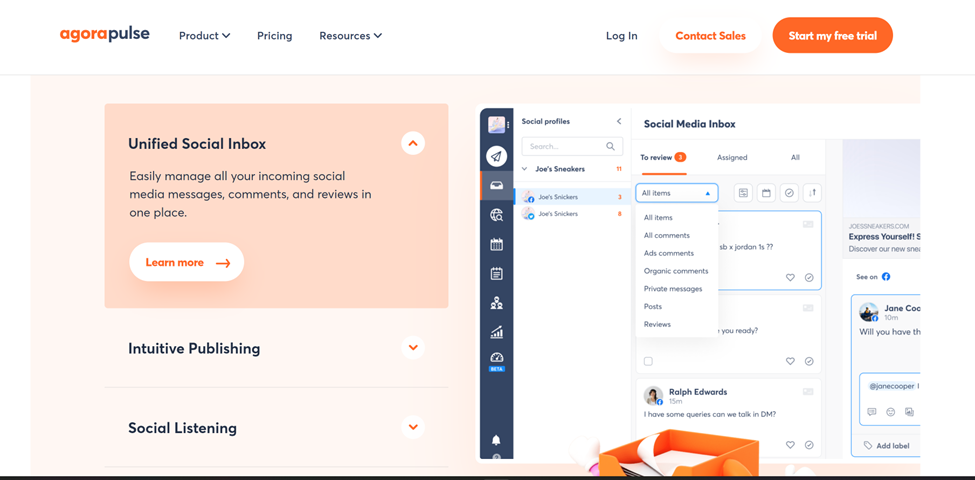Click the Log In link
975x480 pixels.
[622, 36]
